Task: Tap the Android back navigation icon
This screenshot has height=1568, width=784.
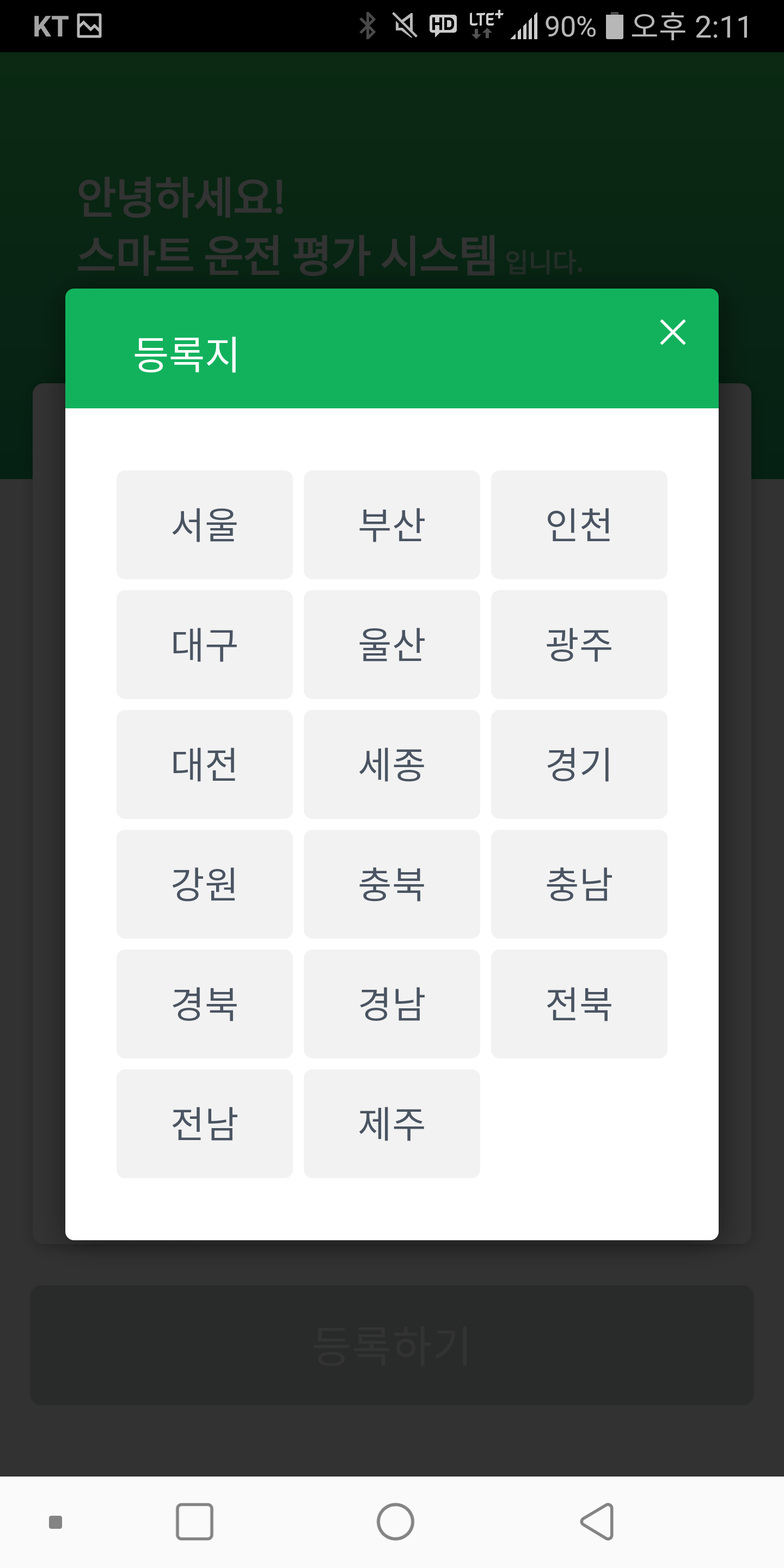Action: pos(597,1521)
